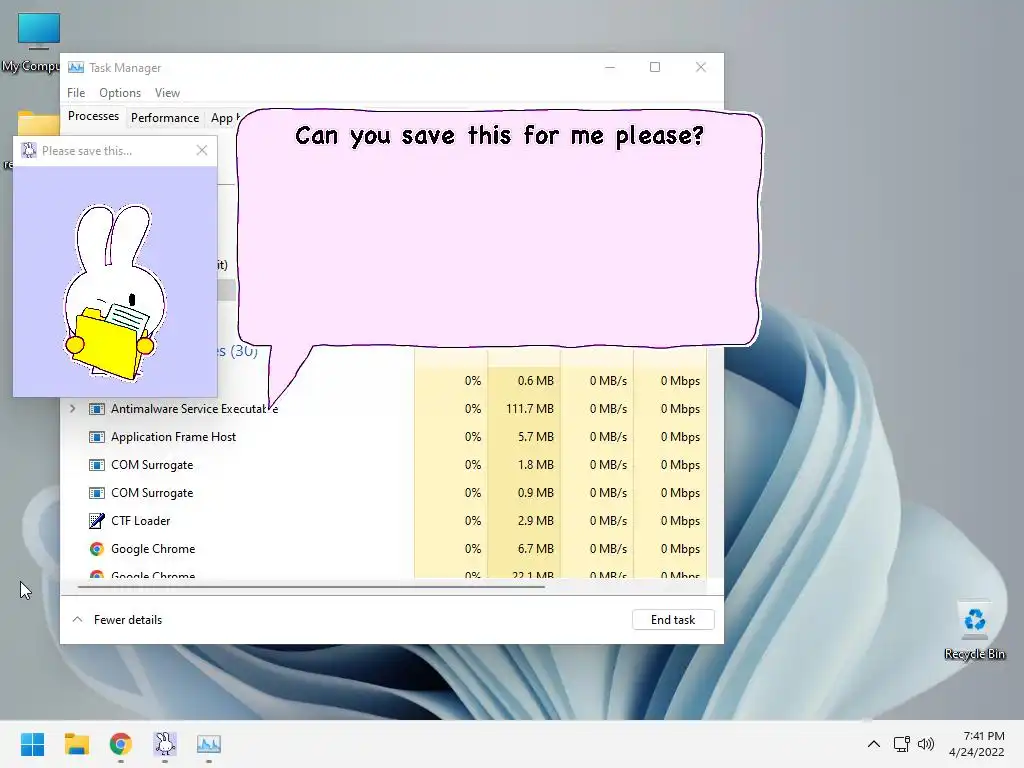Collapse to Fewer details view

(117, 620)
